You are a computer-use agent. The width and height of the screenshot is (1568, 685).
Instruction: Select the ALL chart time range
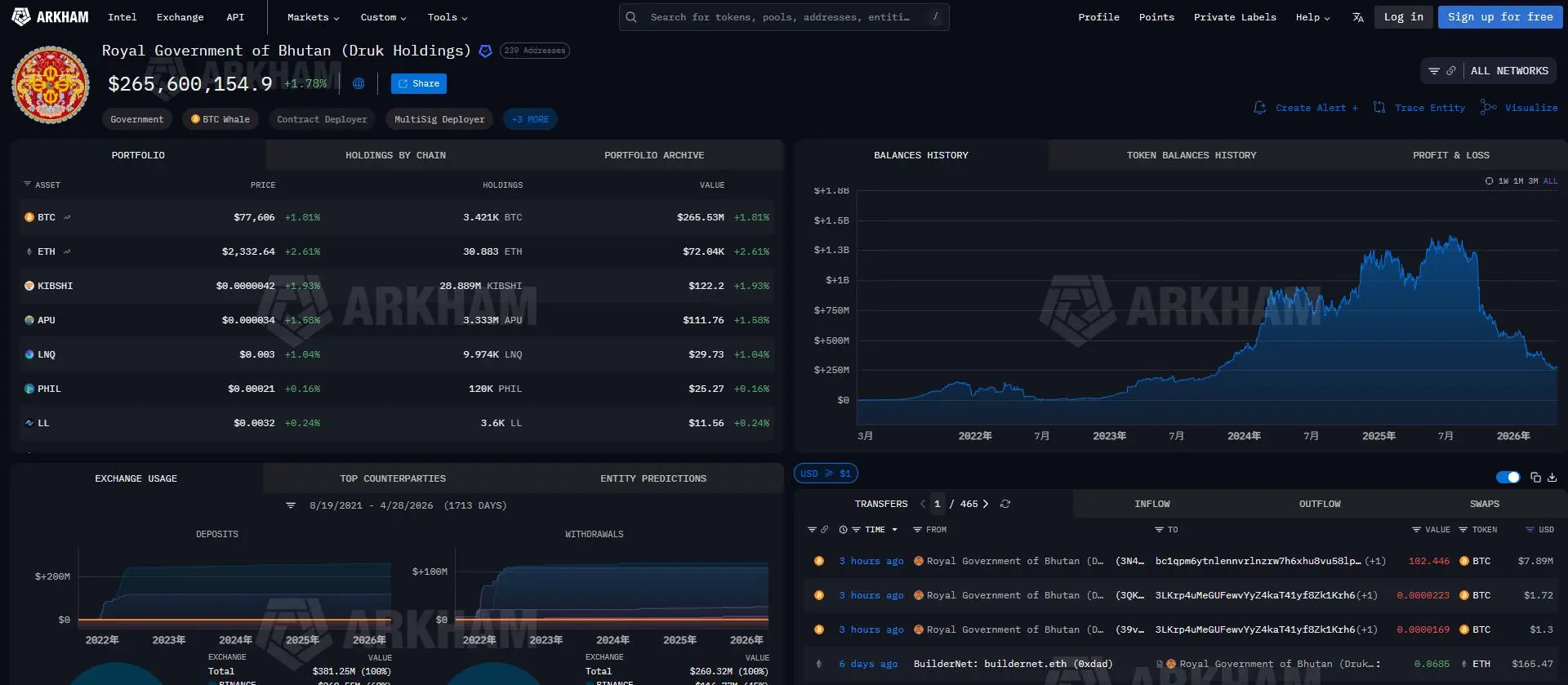[x=1550, y=181]
